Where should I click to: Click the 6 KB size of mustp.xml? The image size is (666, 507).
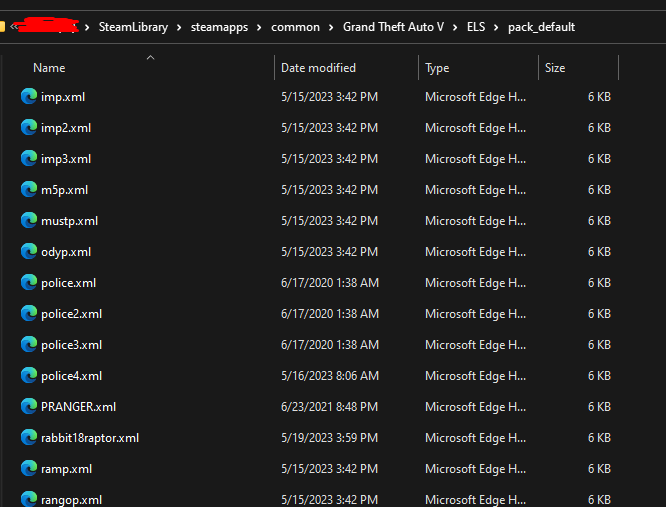click(599, 221)
